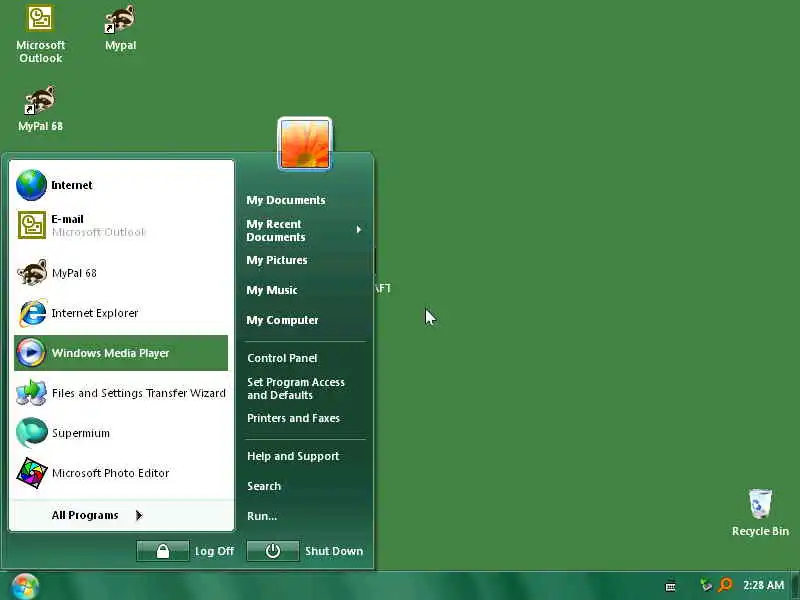The width and height of the screenshot is (800, 600).
Task: Open Control Panel from Start menu
Action: pos(282,358)
